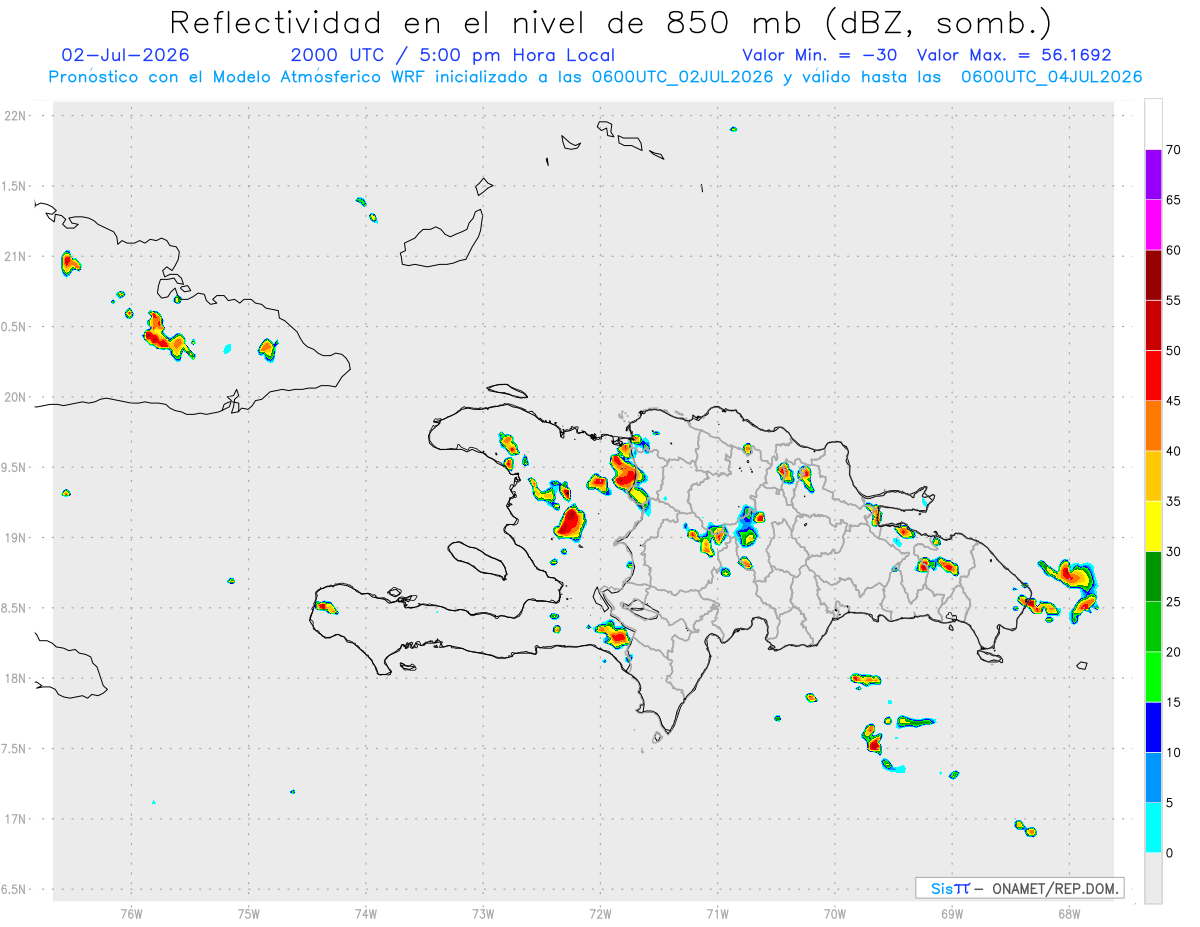The image size is (1200, 927).
Task: Click the colorbar tick label '70'
Action: coord(1174,150)
